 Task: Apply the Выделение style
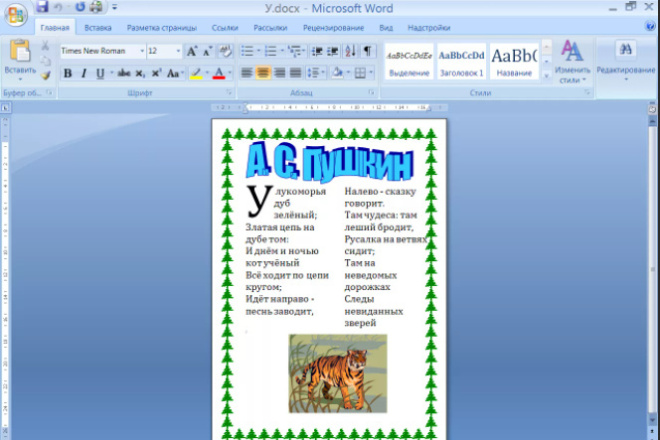[x=409, y=61]
